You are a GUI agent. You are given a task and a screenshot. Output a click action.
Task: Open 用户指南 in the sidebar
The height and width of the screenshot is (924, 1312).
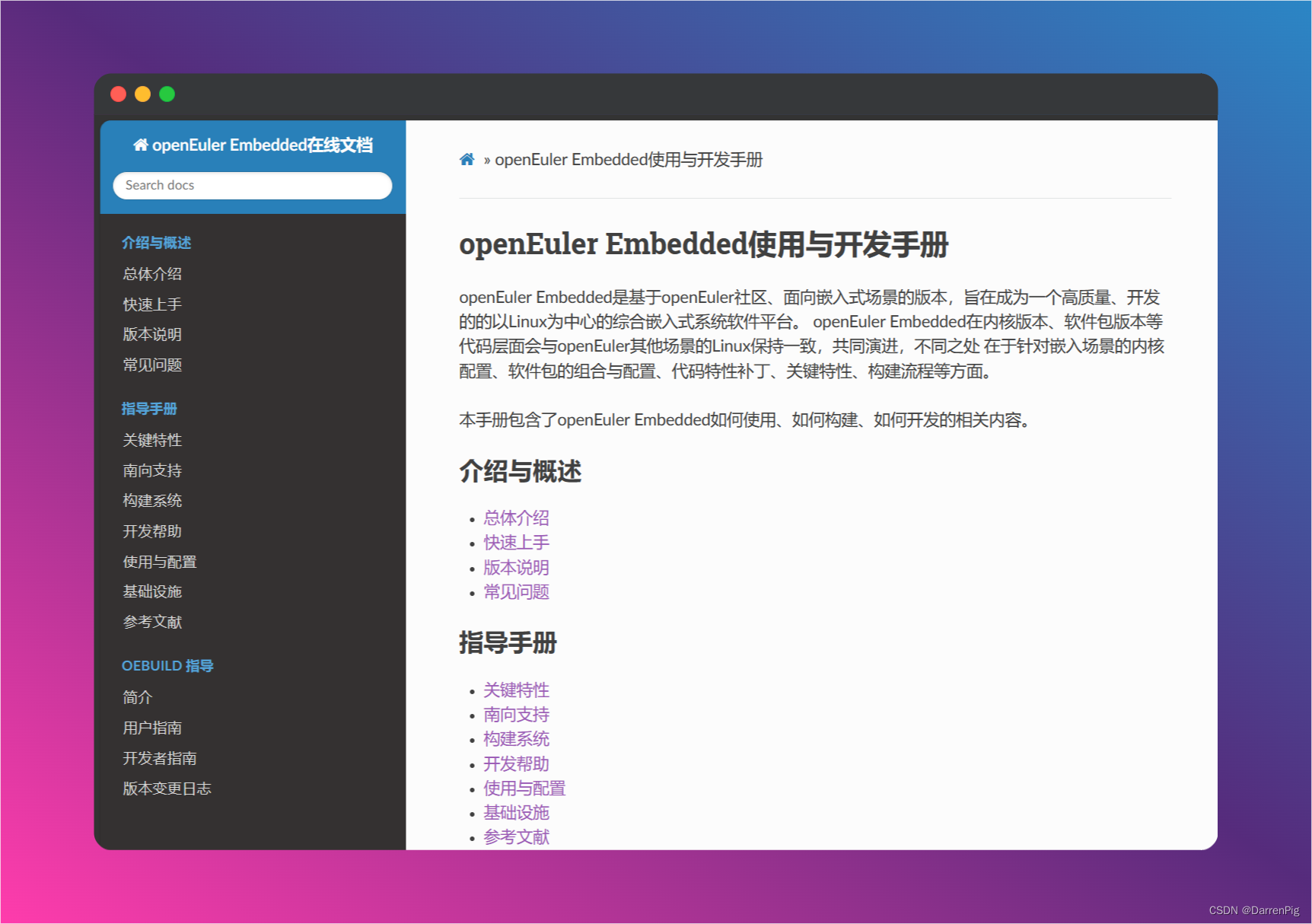(x=152, y=728)
